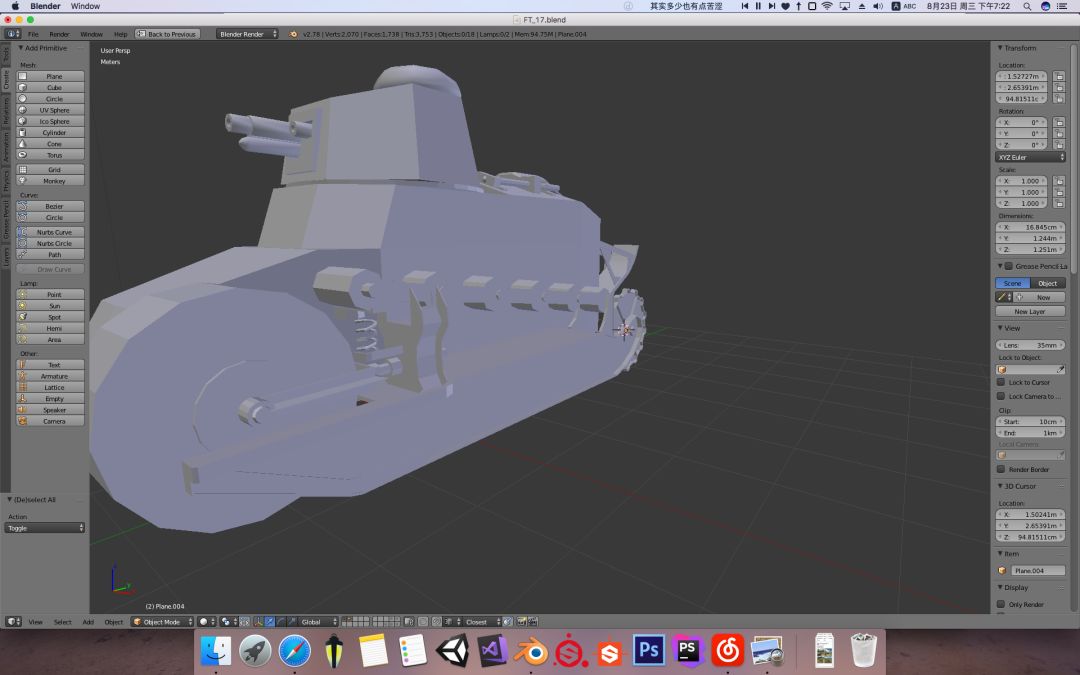Click the lock icon beside Rotation X
Image resolution: width=1080 pixels, height=675 pixels.
(1059, 122)
